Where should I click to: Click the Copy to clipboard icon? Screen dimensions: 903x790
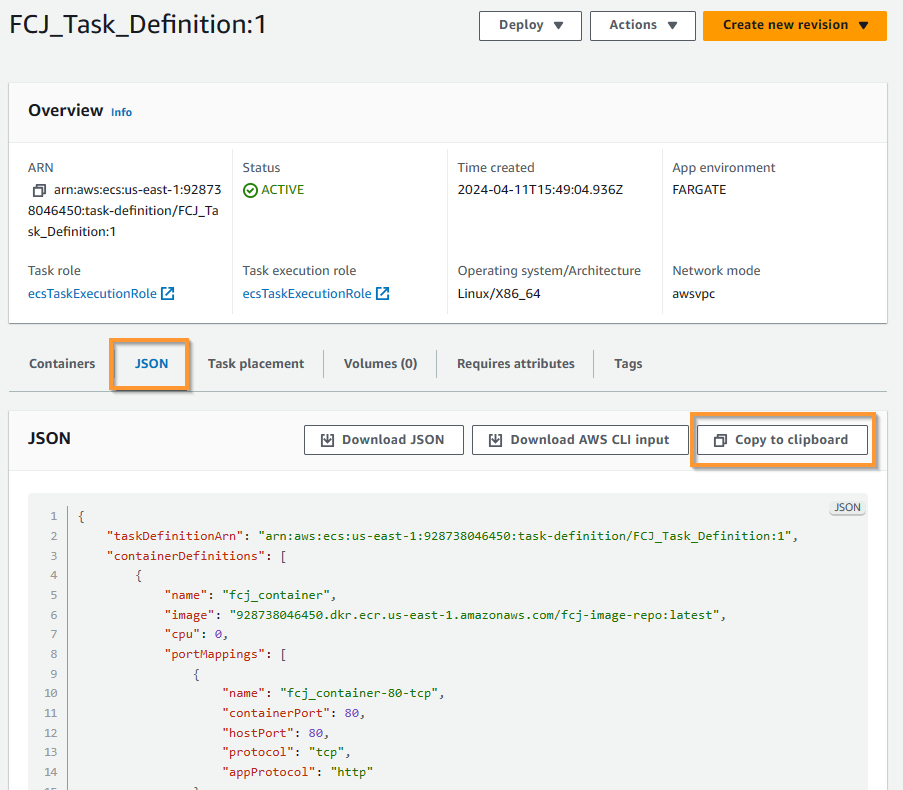pyautogui.click(x=720, y=440)
